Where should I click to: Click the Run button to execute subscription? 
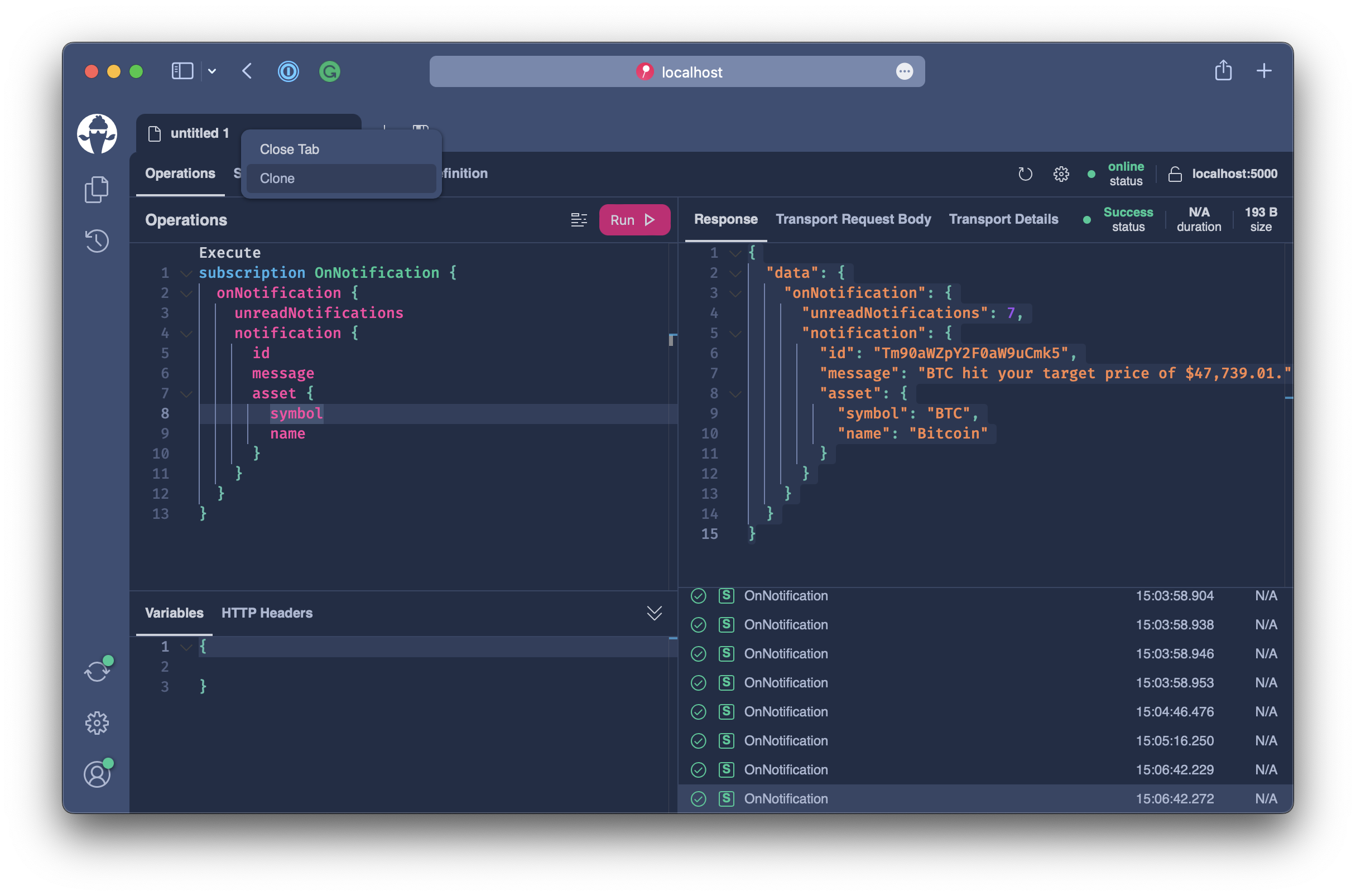pyautogui.click(x=632, y=220)
